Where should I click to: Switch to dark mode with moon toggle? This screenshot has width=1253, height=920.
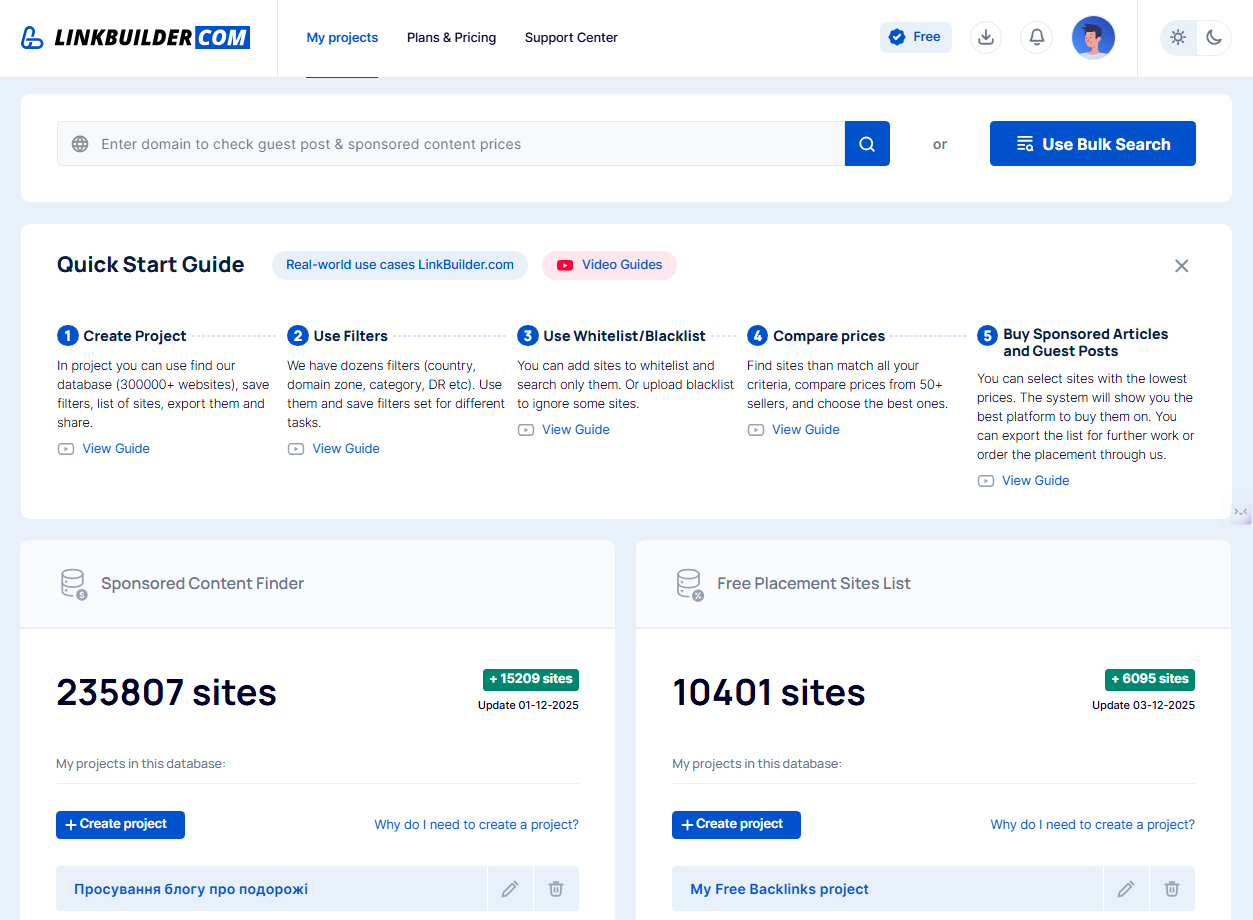pyautogui.click(x=1213, y=37)
